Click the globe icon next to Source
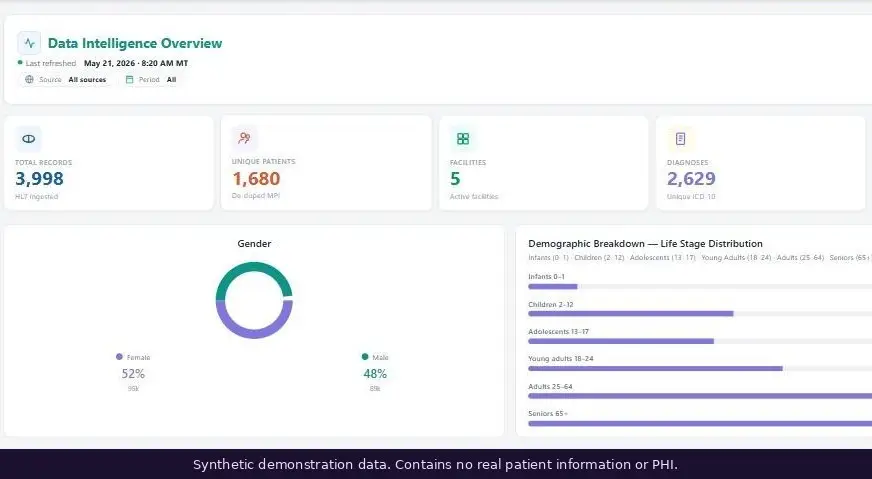This screenshot has width=872, height=479. coord(29,80)
